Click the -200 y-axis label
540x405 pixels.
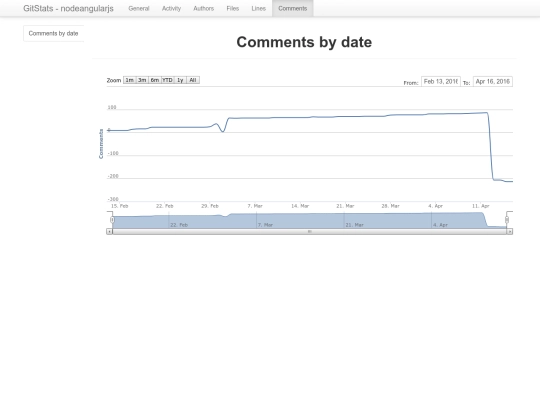click(113, 176)
